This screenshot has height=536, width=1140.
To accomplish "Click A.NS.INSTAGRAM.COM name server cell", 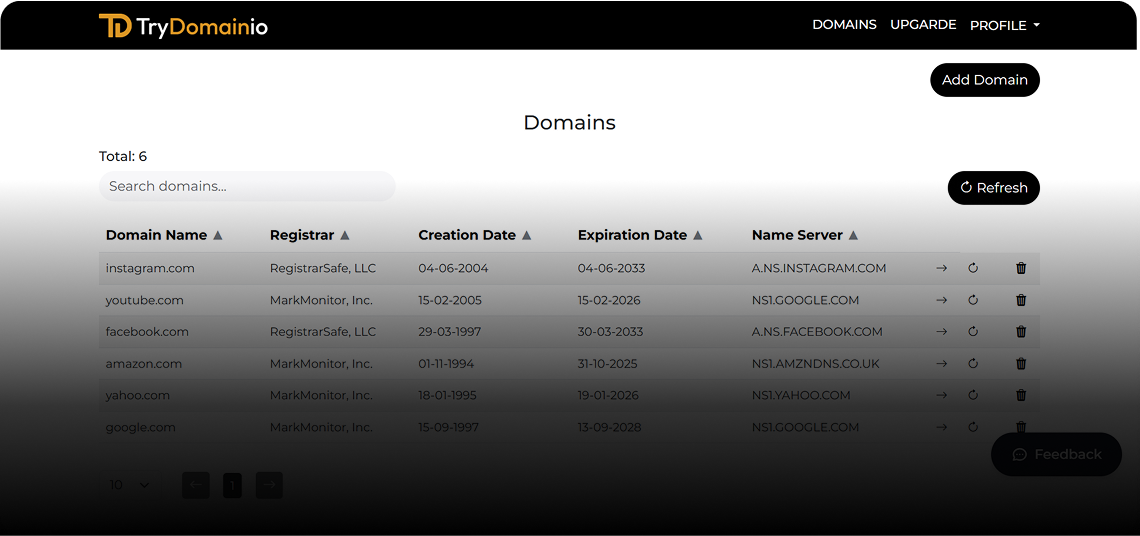I will [x=819, y=268].
